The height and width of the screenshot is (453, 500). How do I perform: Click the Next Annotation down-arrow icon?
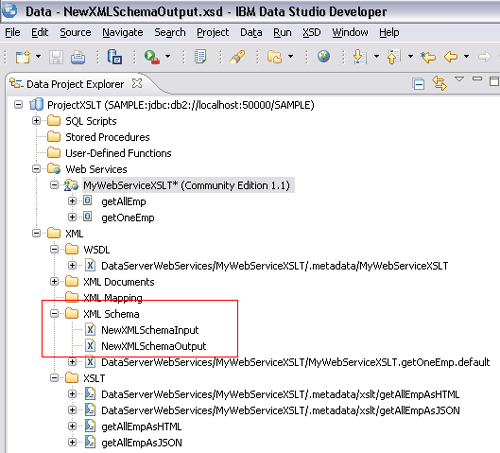tap(360, 57)
